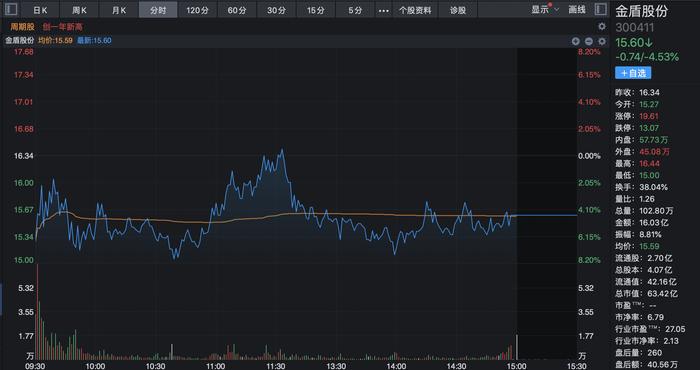Viewport: 700px width, 370px height.
Task: Select the 60分 period tab
Action: [237, 10]
